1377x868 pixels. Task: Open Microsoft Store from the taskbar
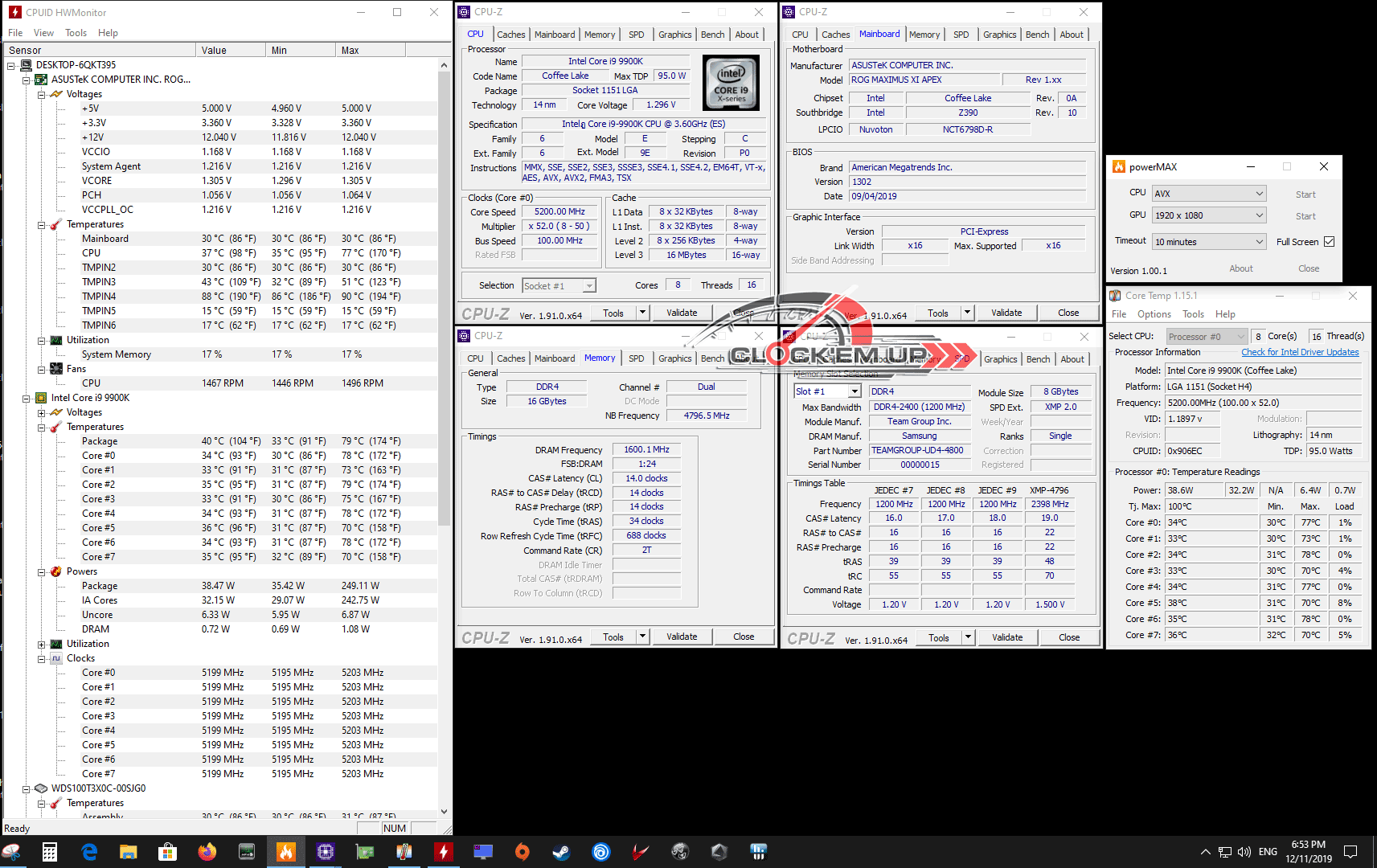[168, 852]
